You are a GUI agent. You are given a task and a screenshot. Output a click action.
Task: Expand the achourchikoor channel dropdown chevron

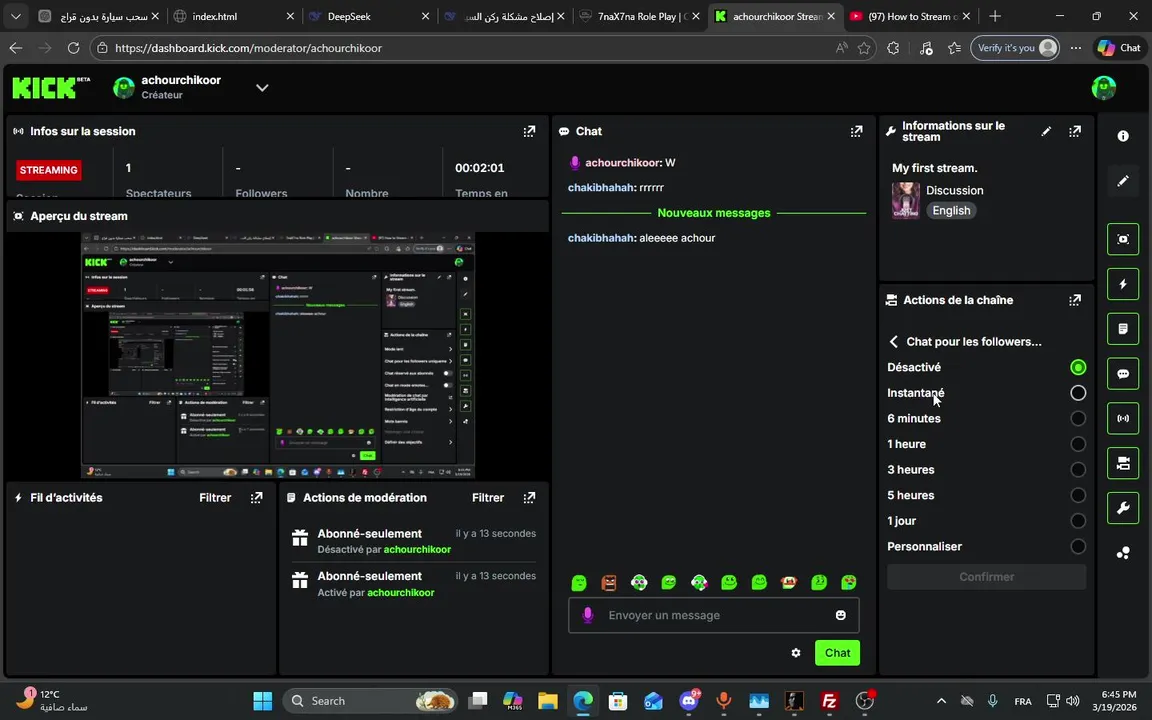pos(262,87)
